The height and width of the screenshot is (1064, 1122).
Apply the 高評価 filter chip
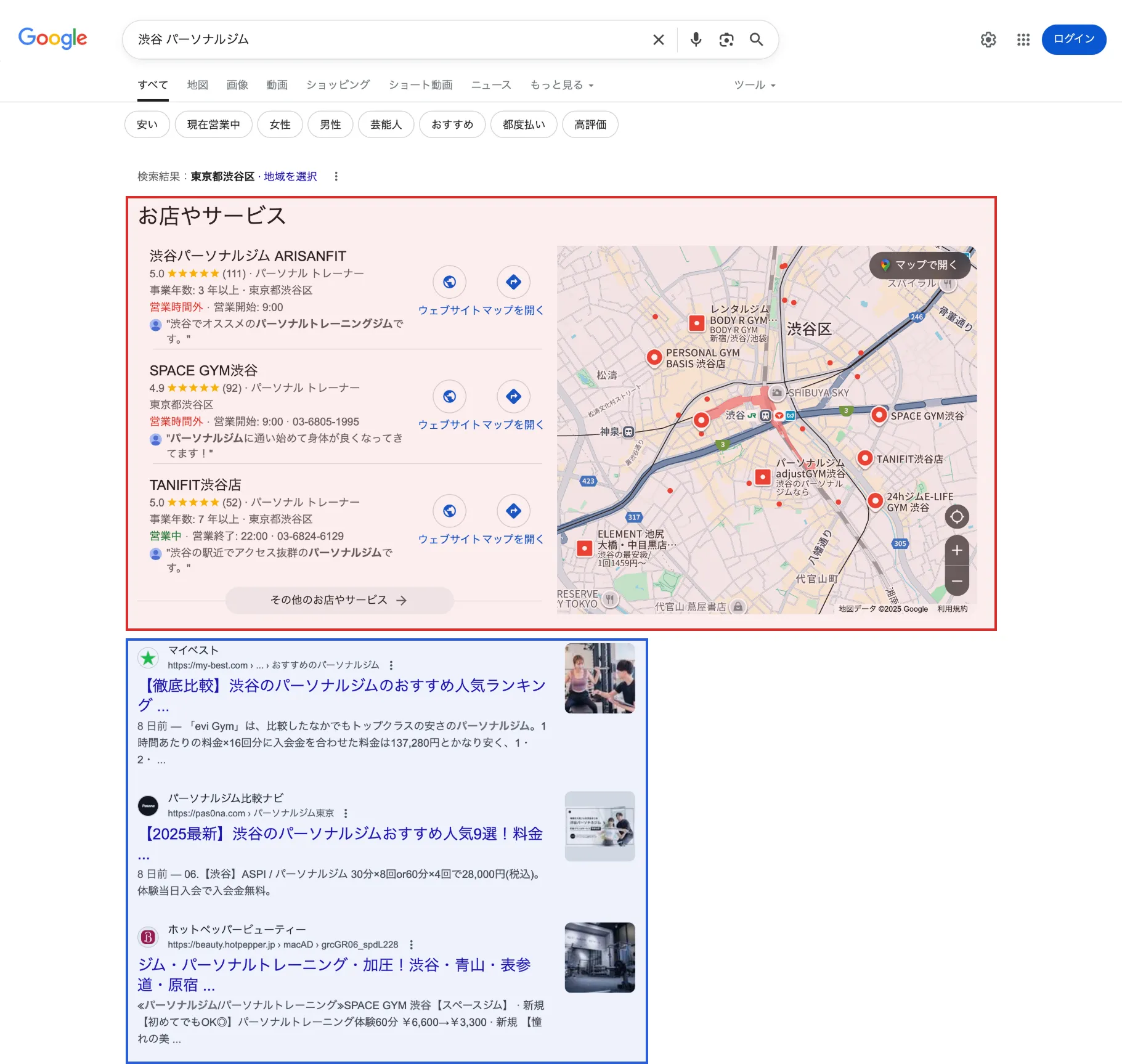pos(591,124)
